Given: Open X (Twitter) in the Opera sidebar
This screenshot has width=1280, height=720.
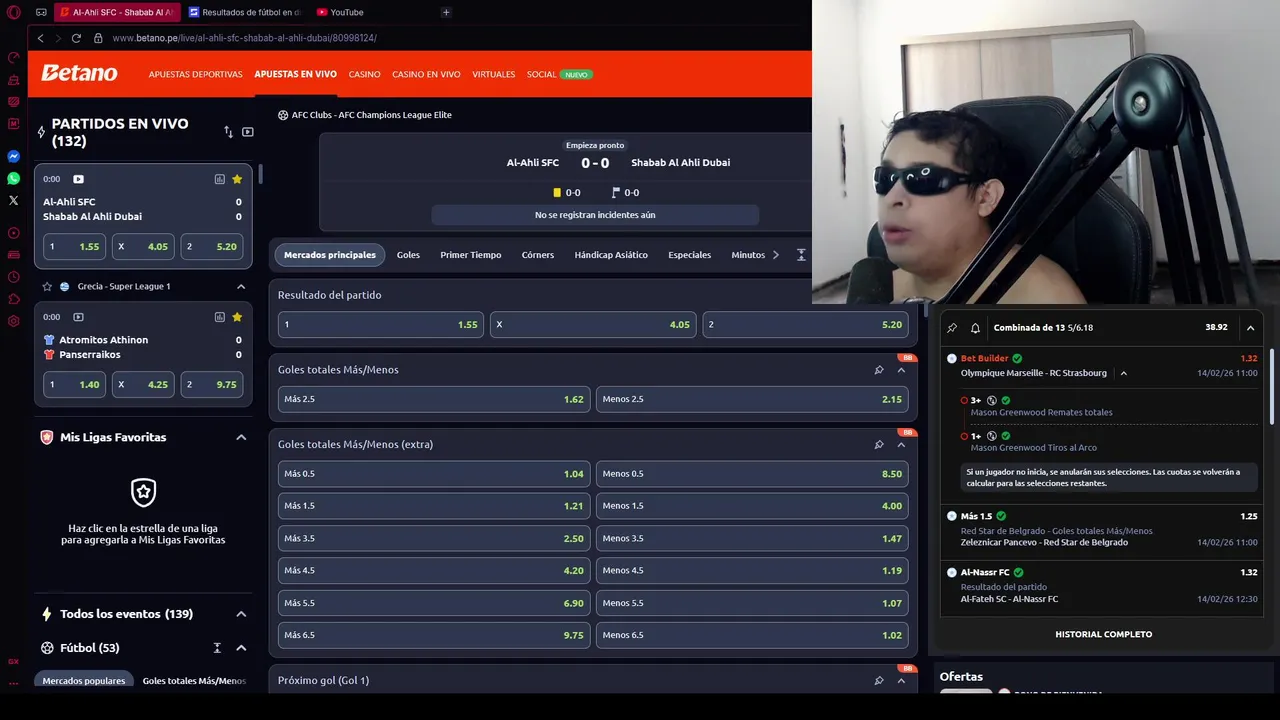Looking at the screenshot, I should (13, 201).
